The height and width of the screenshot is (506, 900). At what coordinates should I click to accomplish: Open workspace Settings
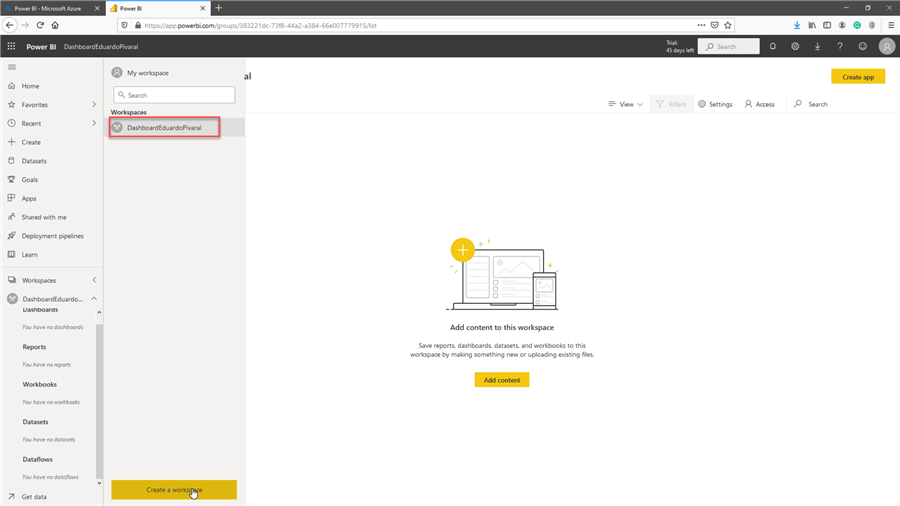click(x=715, y=104)
